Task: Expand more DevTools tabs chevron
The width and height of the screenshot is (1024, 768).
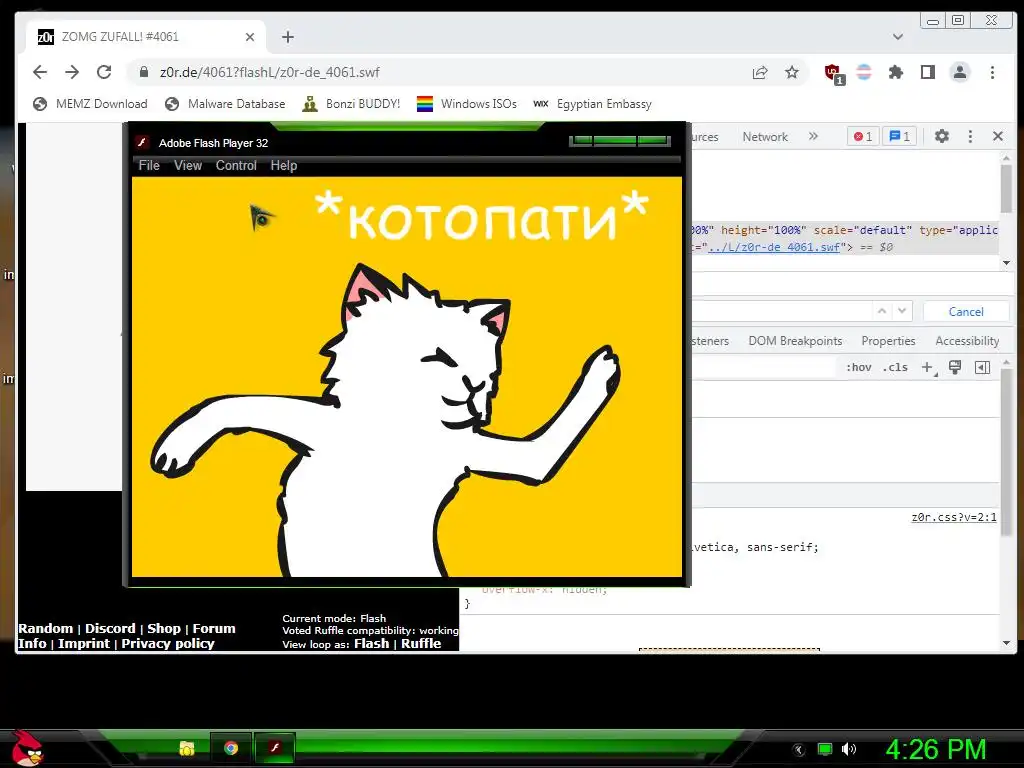Action: click(x=813, y=136)
